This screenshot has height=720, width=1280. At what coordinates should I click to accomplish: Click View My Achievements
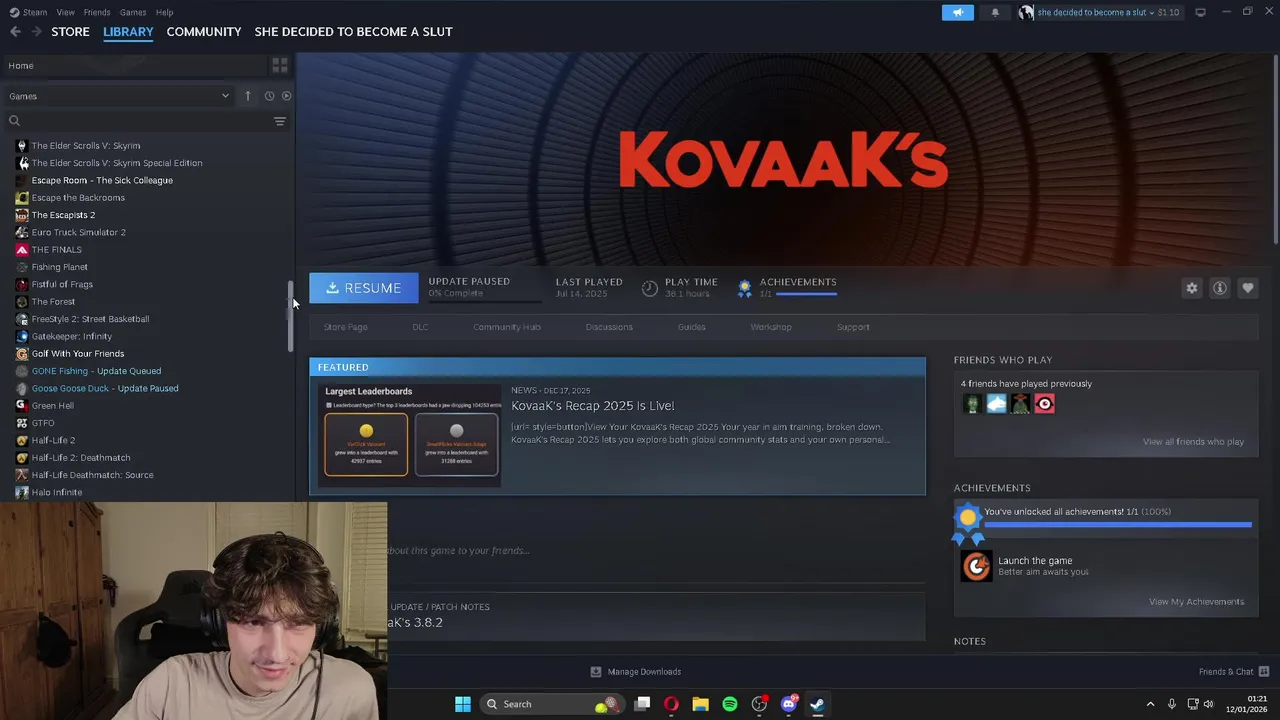pos(1196,602)
